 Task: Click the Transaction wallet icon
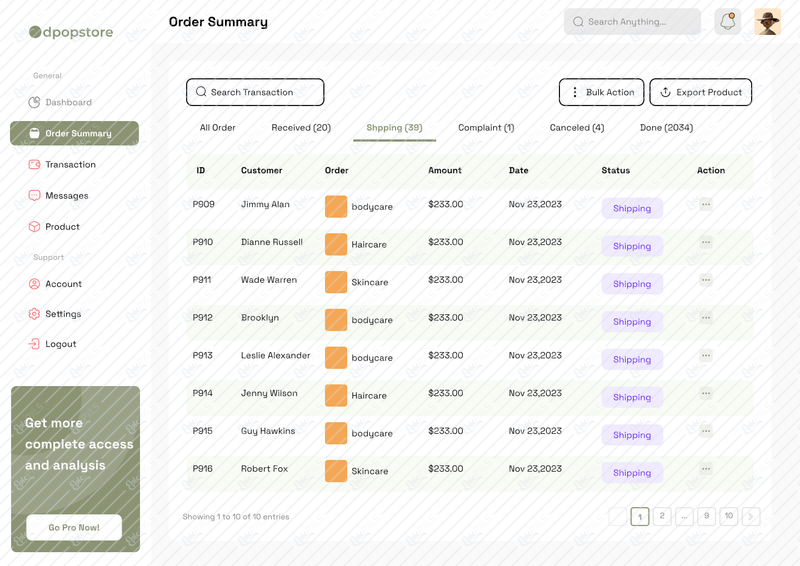pyautogui.click(x=34, y=164)
